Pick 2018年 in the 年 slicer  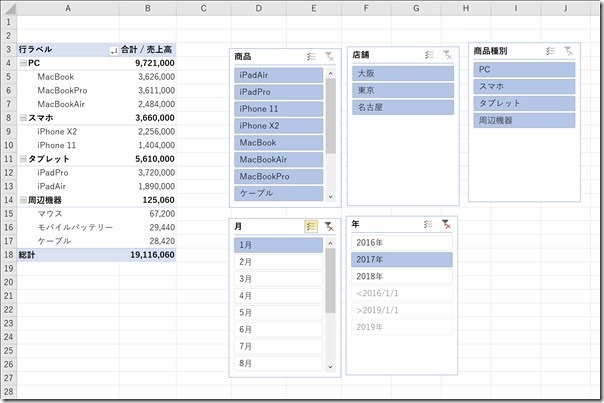(x=402, y=277)
